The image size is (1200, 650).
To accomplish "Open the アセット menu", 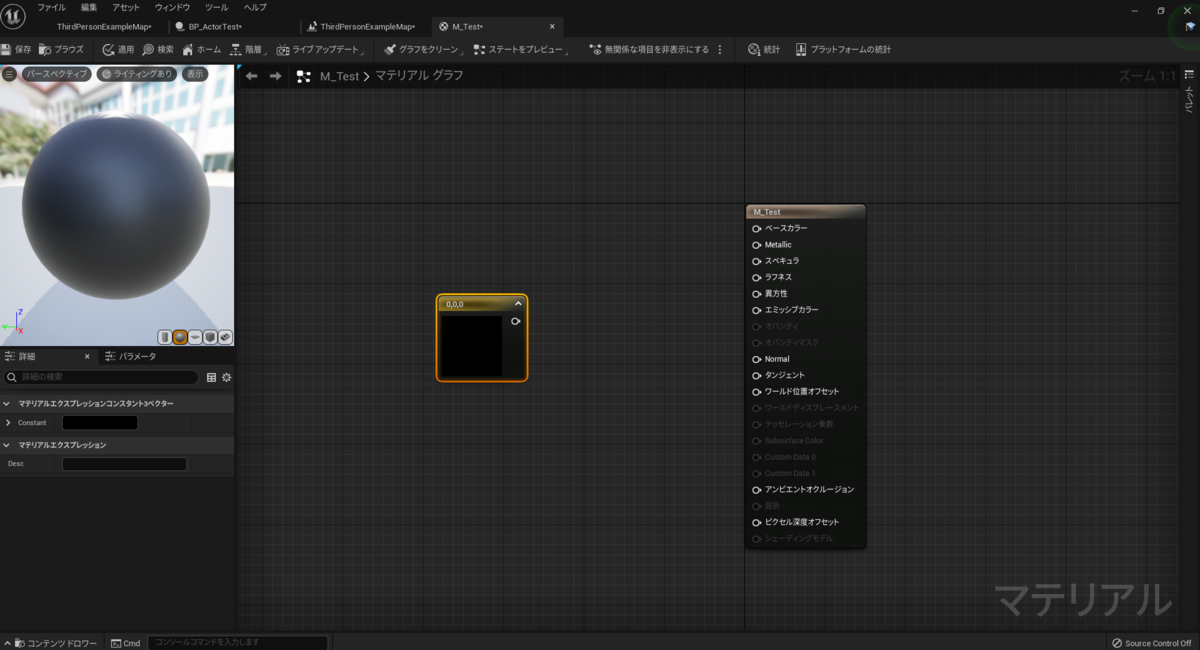I will point(126,7).
